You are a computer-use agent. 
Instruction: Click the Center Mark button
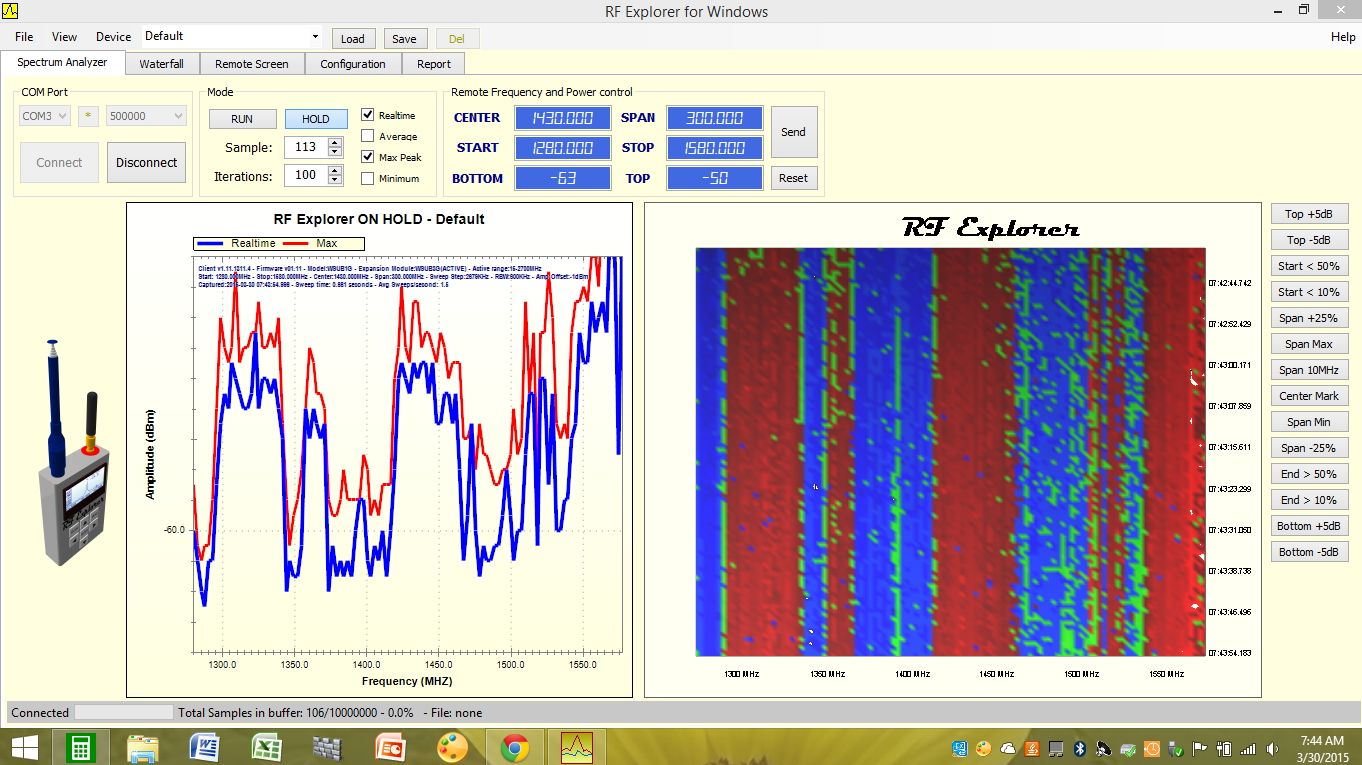[1309, 396]
